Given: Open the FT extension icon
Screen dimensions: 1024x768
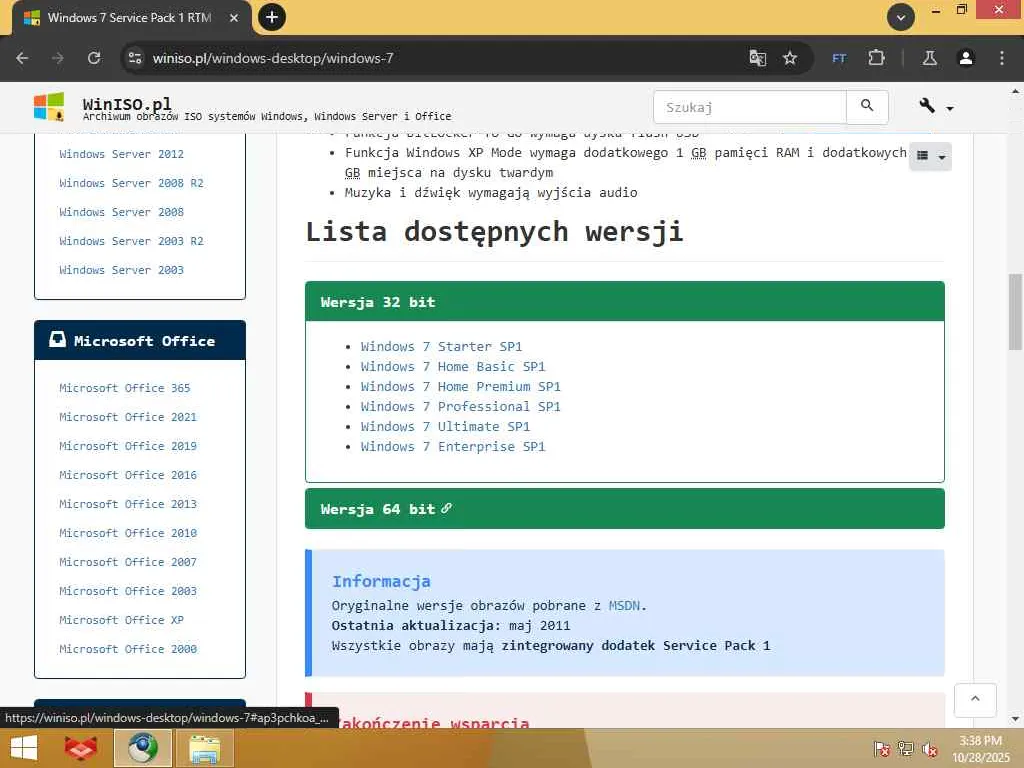Looking at the screenshot, I should click(839, 58).
